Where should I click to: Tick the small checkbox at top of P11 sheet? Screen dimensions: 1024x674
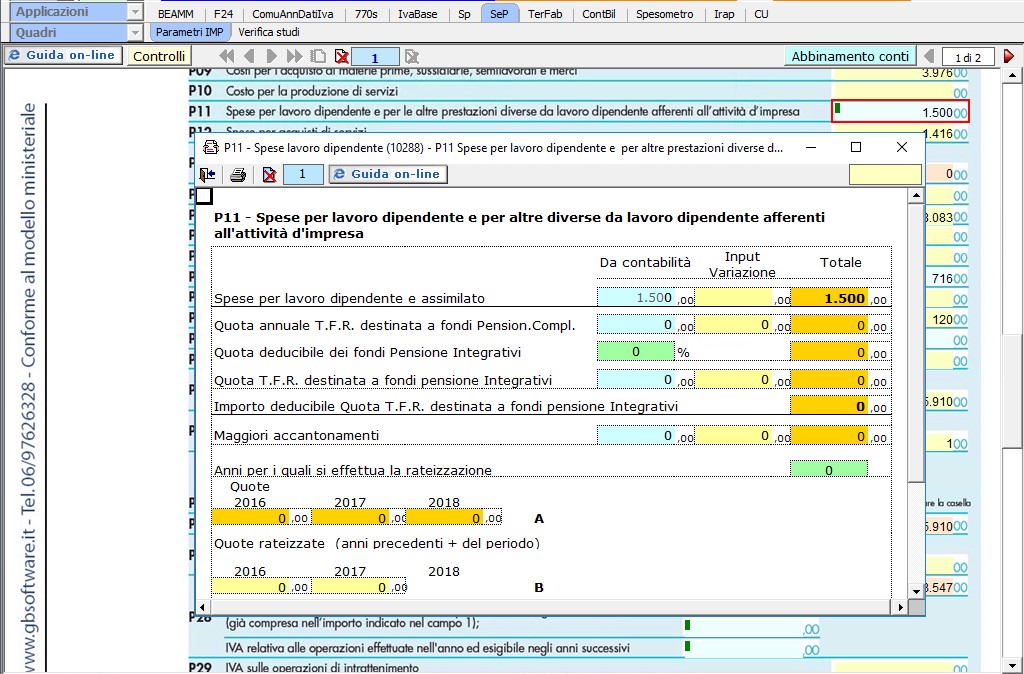point(204,195)
